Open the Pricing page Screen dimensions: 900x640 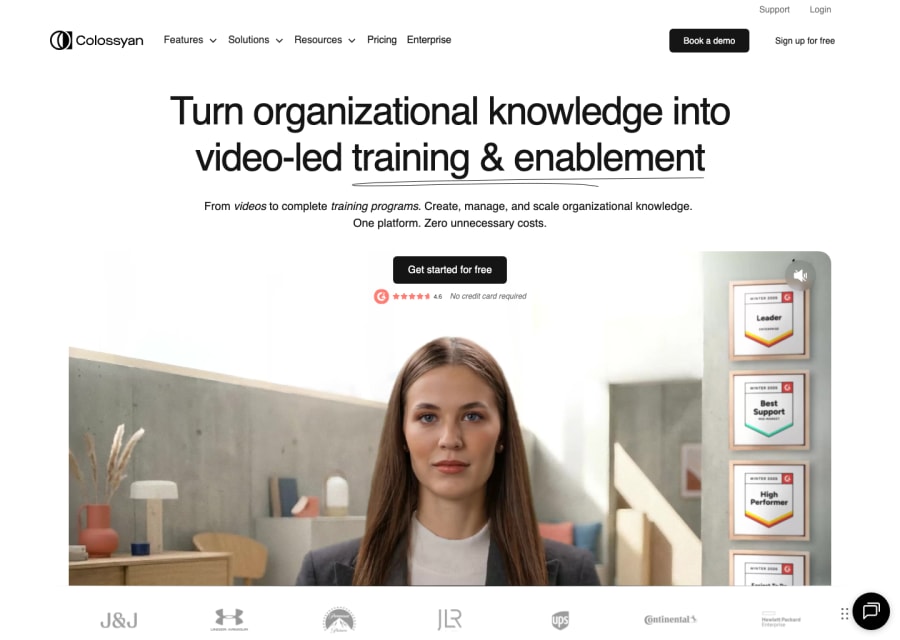point(382,40)
